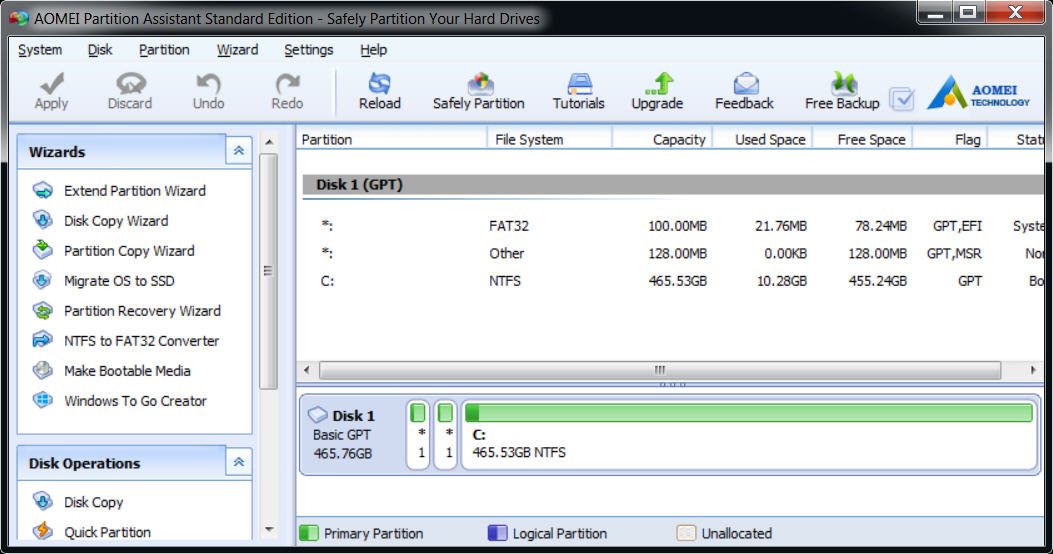Open the Disk menu

click(x=100, y=50)
